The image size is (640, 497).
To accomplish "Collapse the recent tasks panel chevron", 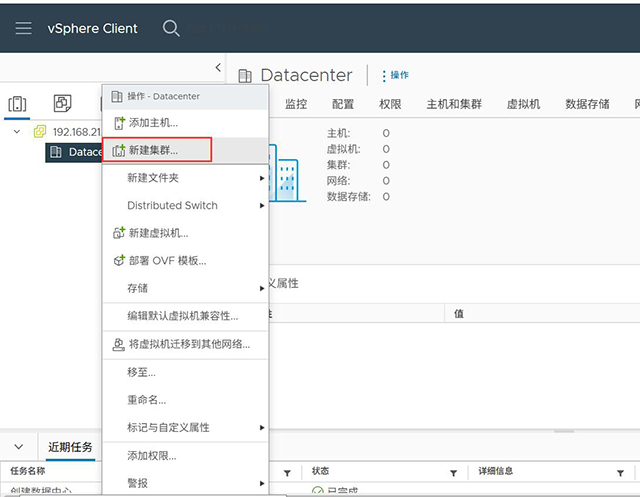I will click(18, 447).
